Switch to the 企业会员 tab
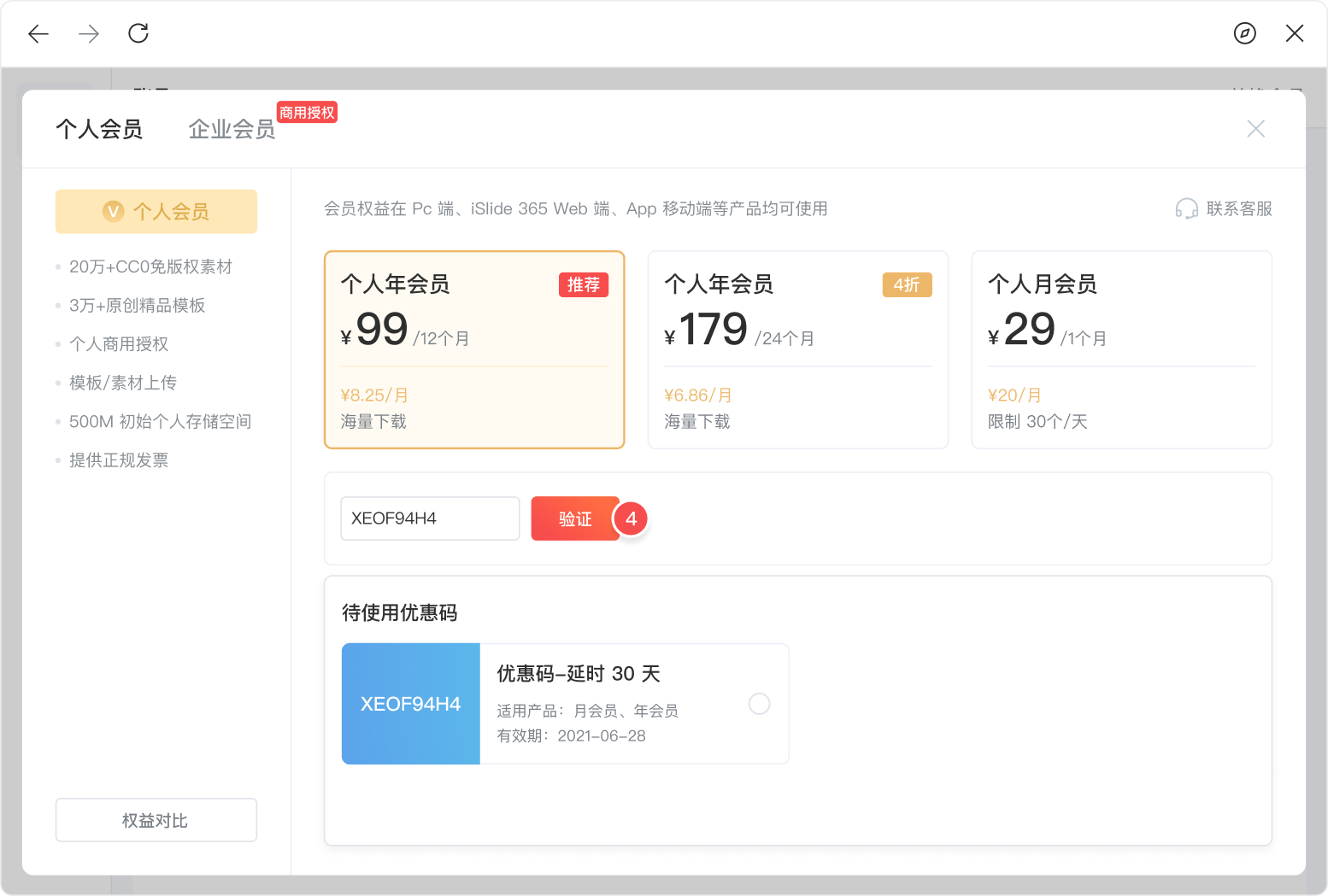 tap(232, 129)
